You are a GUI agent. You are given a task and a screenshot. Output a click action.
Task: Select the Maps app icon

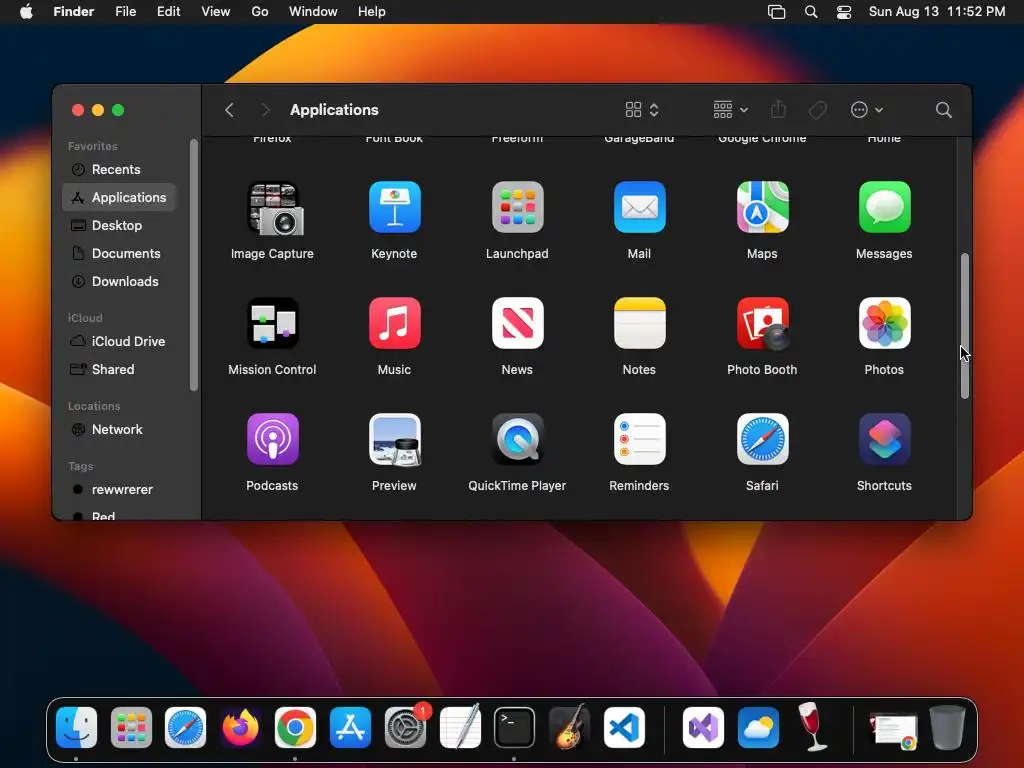coord(762,208)
